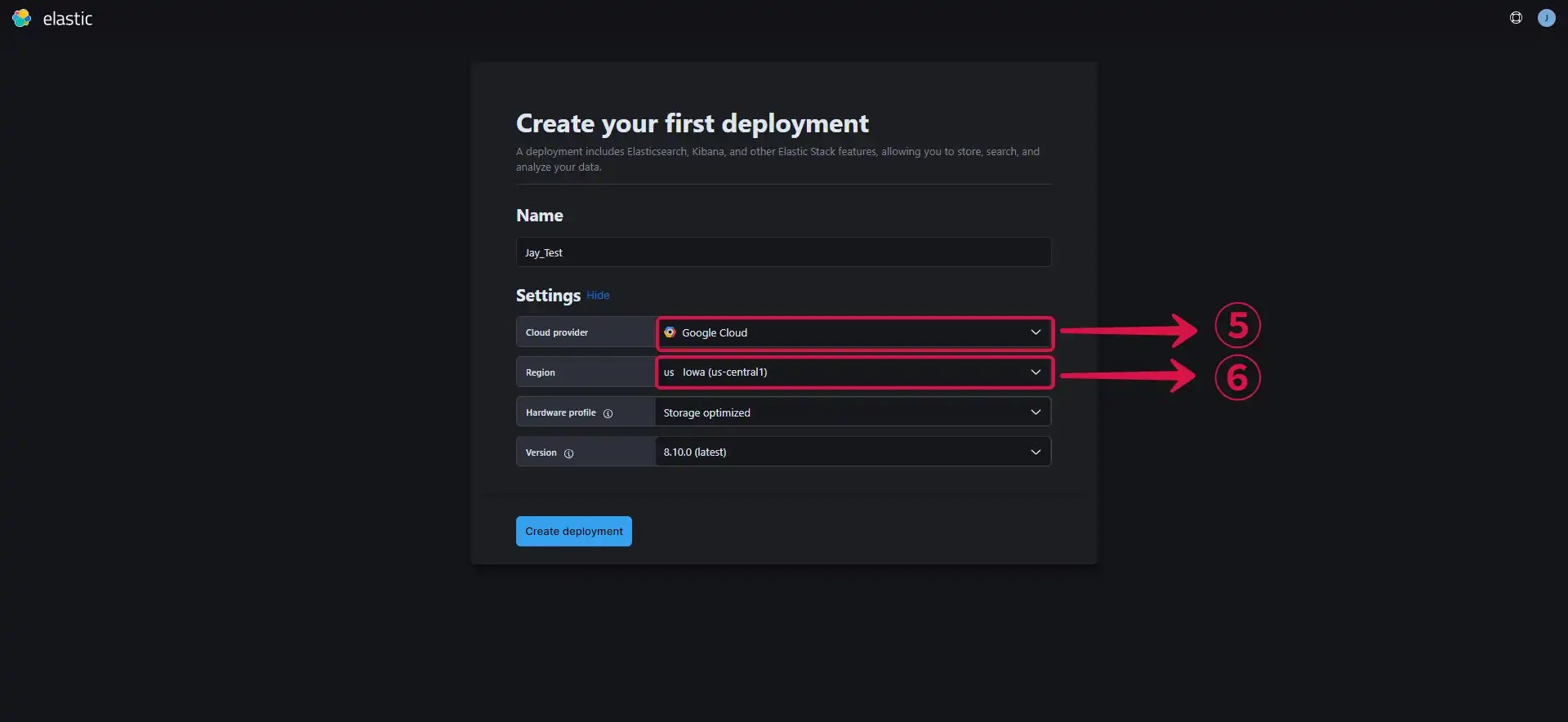Click the Google Cloud provider logo

pyautogui.click(x=670, y=332)
